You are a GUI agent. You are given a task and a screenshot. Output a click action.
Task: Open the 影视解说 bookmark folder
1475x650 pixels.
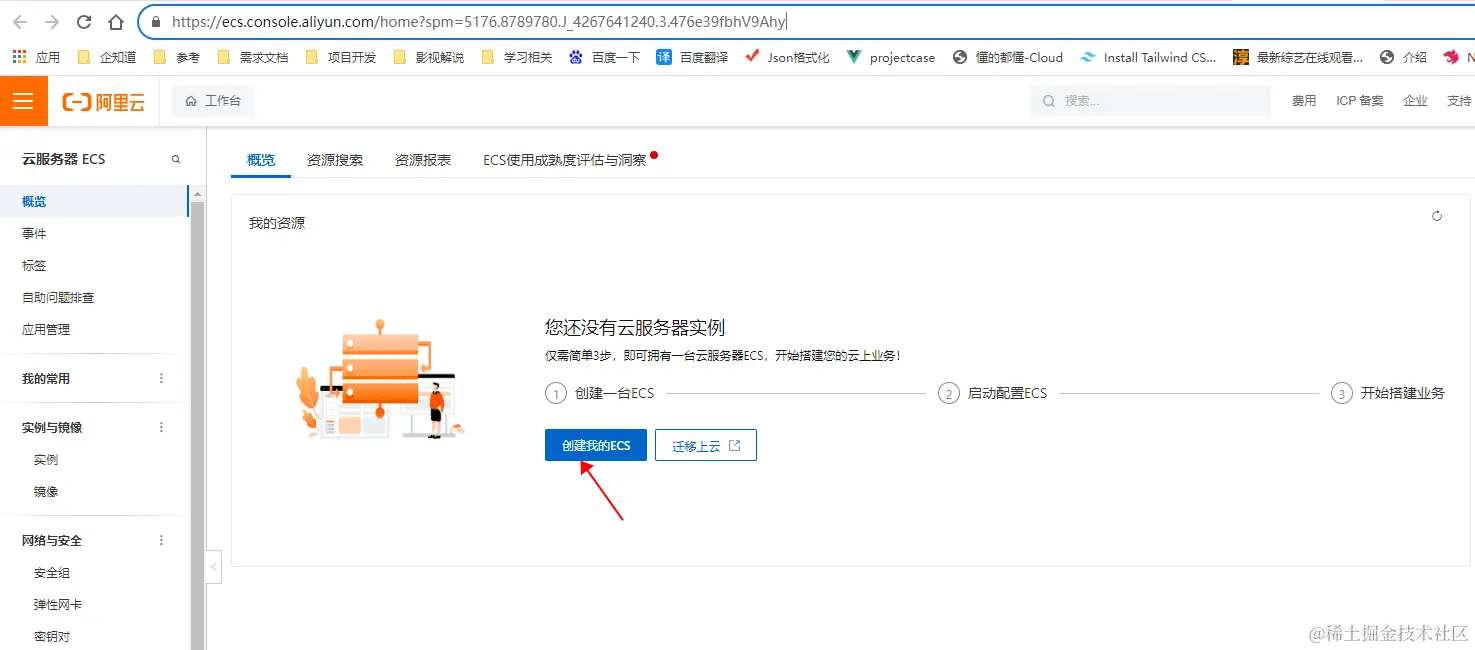429,57
